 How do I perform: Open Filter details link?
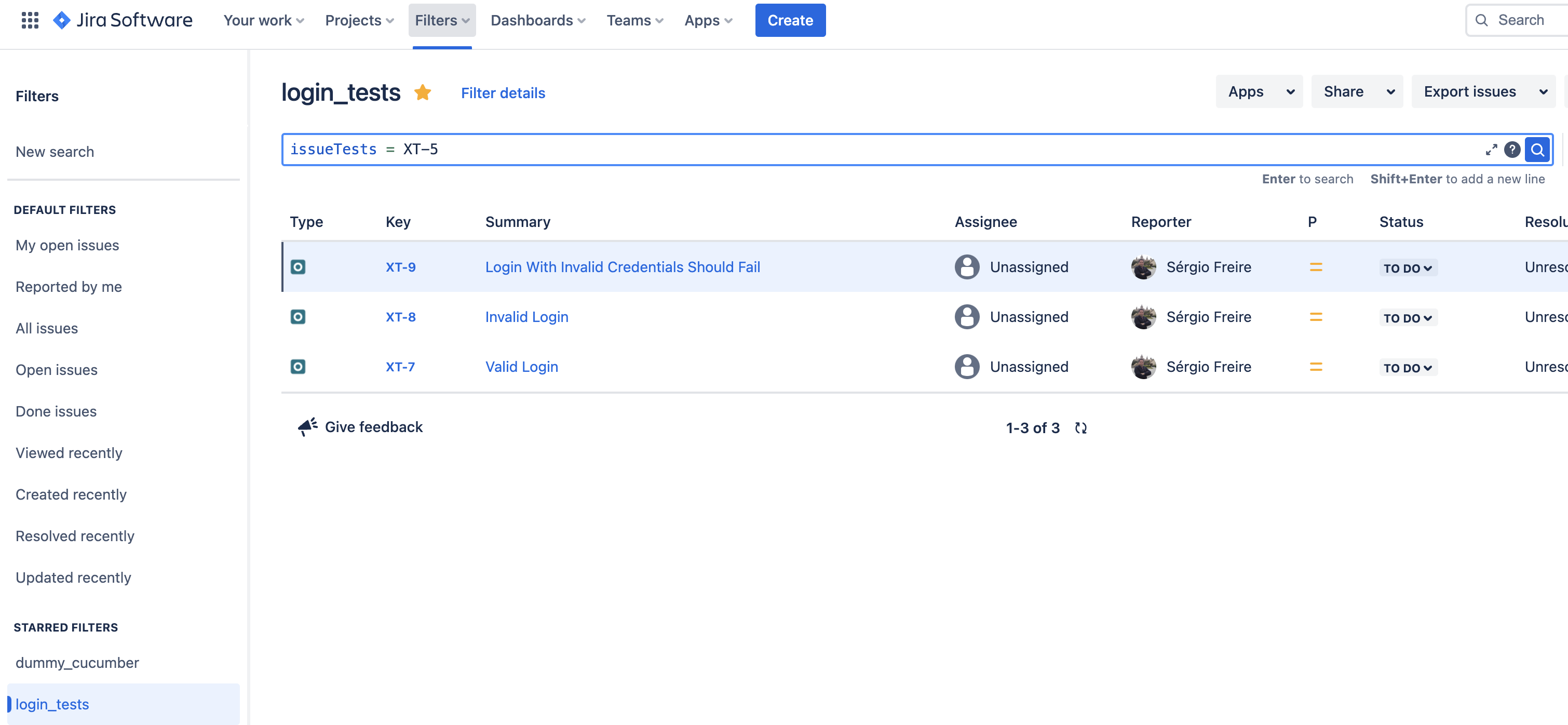click(503, 93)
